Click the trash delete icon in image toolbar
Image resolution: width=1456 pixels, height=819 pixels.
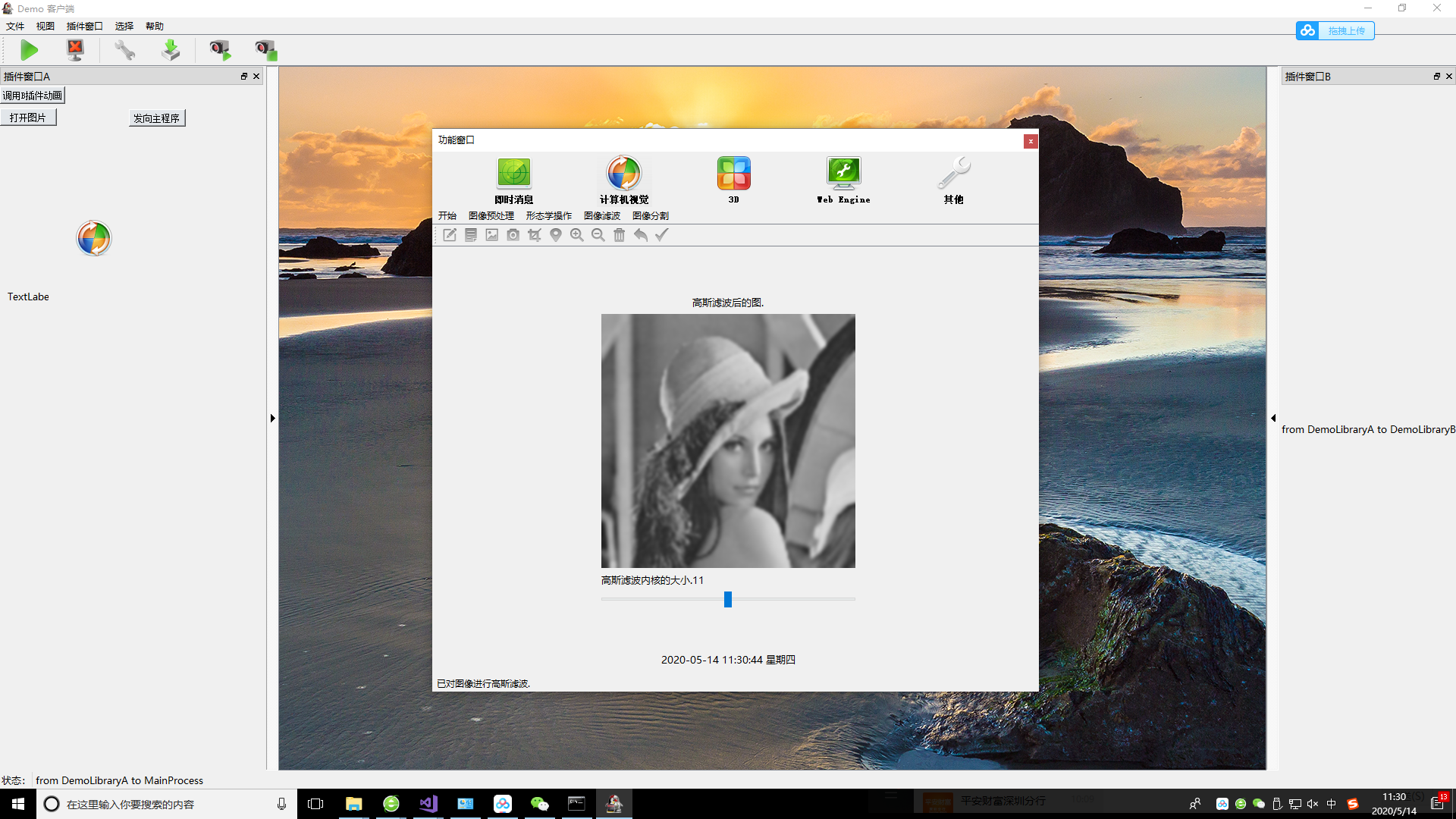[620, 235]
